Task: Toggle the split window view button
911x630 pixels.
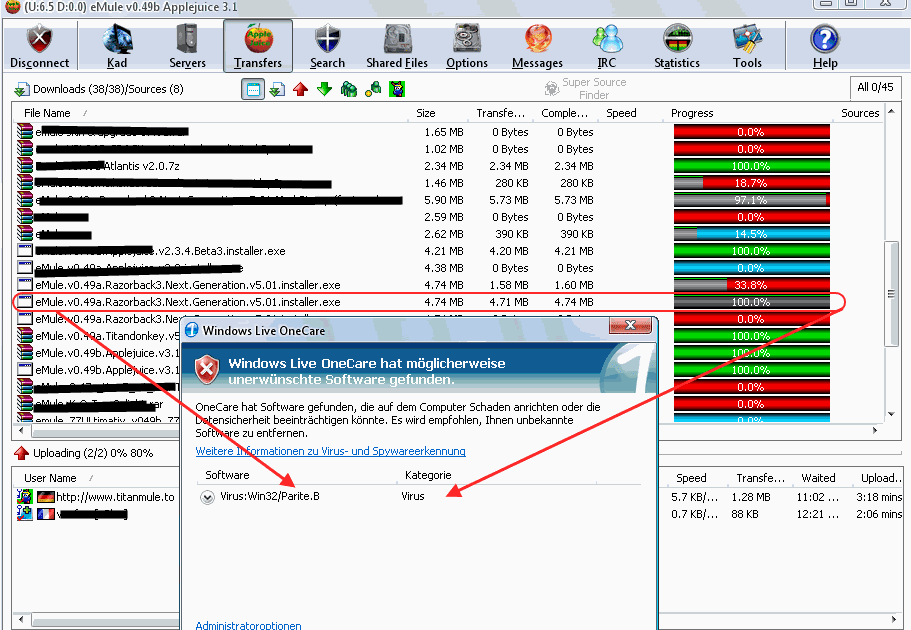Action: pyautogui.click(x=253, y=90)
